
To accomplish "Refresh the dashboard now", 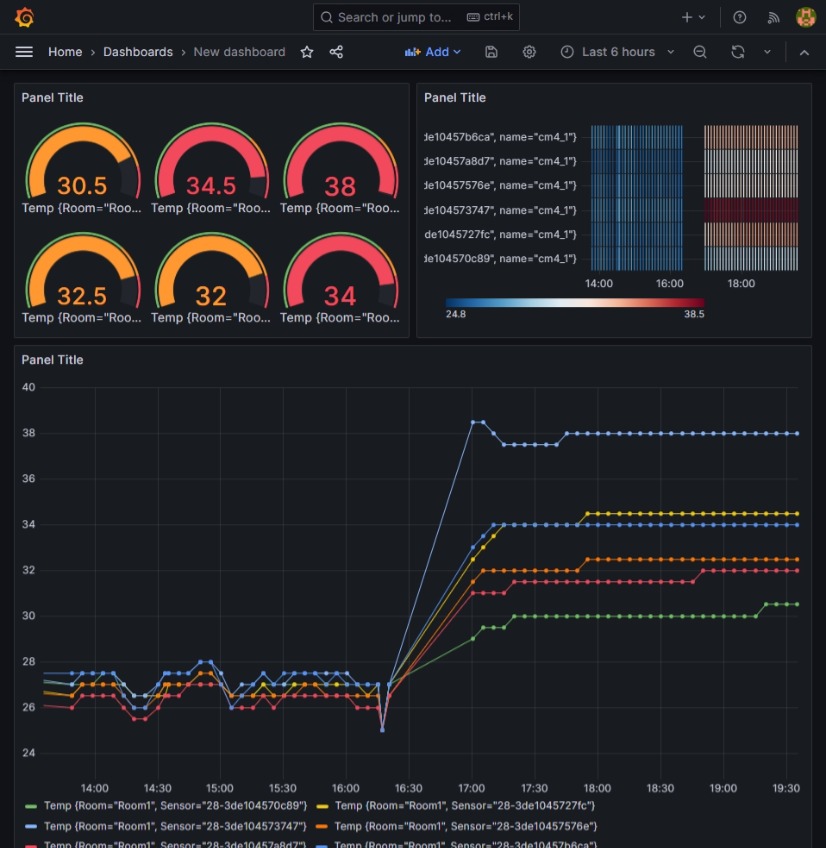I will pyautogui.click(x=738, y=52).
